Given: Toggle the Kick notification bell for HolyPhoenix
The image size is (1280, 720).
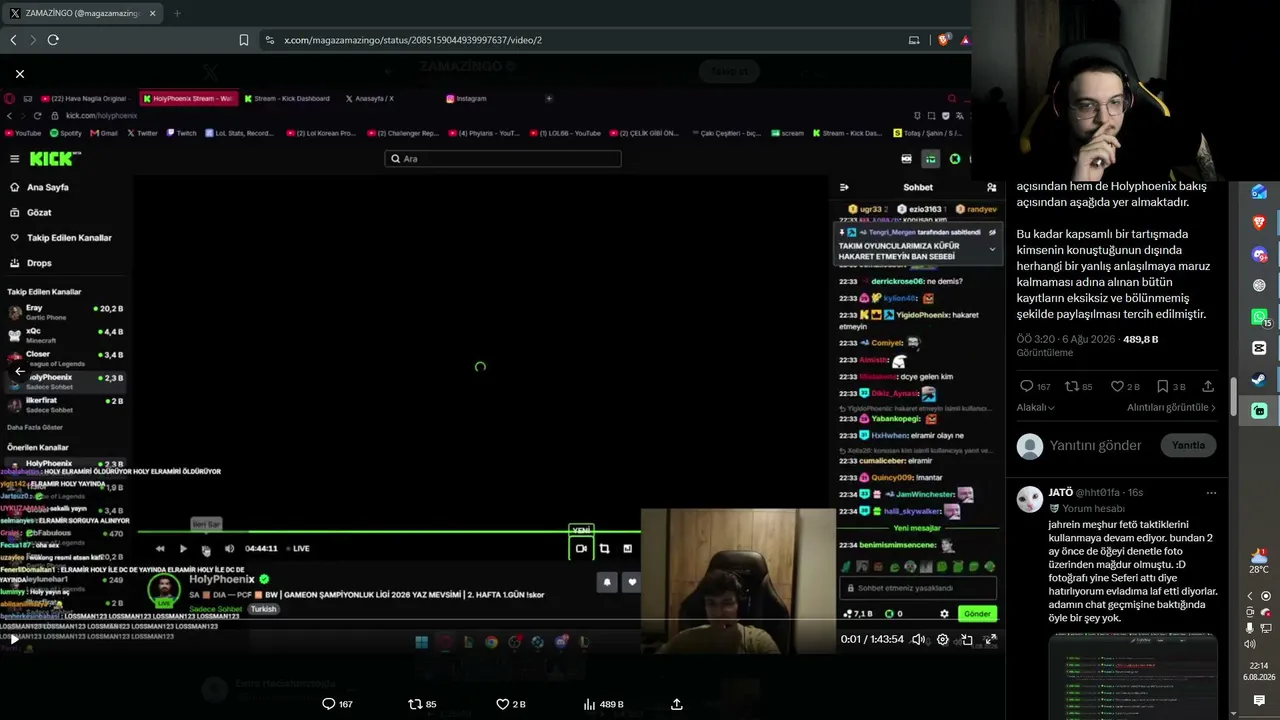Looking at the screenshot, I should [x=607, y=581].
